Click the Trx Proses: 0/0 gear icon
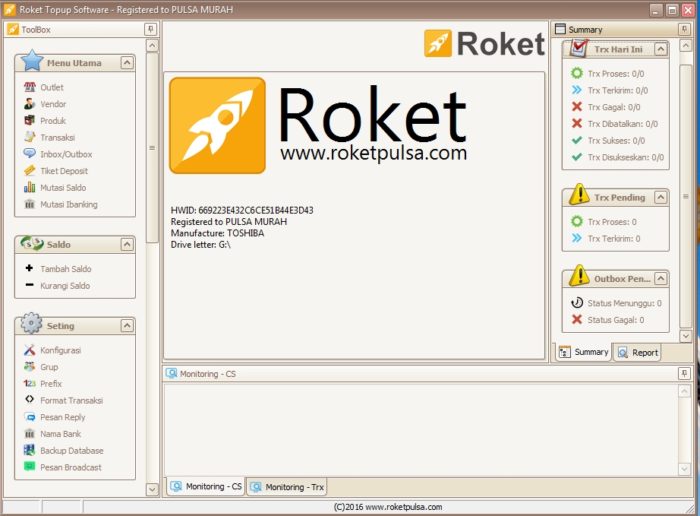 [x=577, y=73]
